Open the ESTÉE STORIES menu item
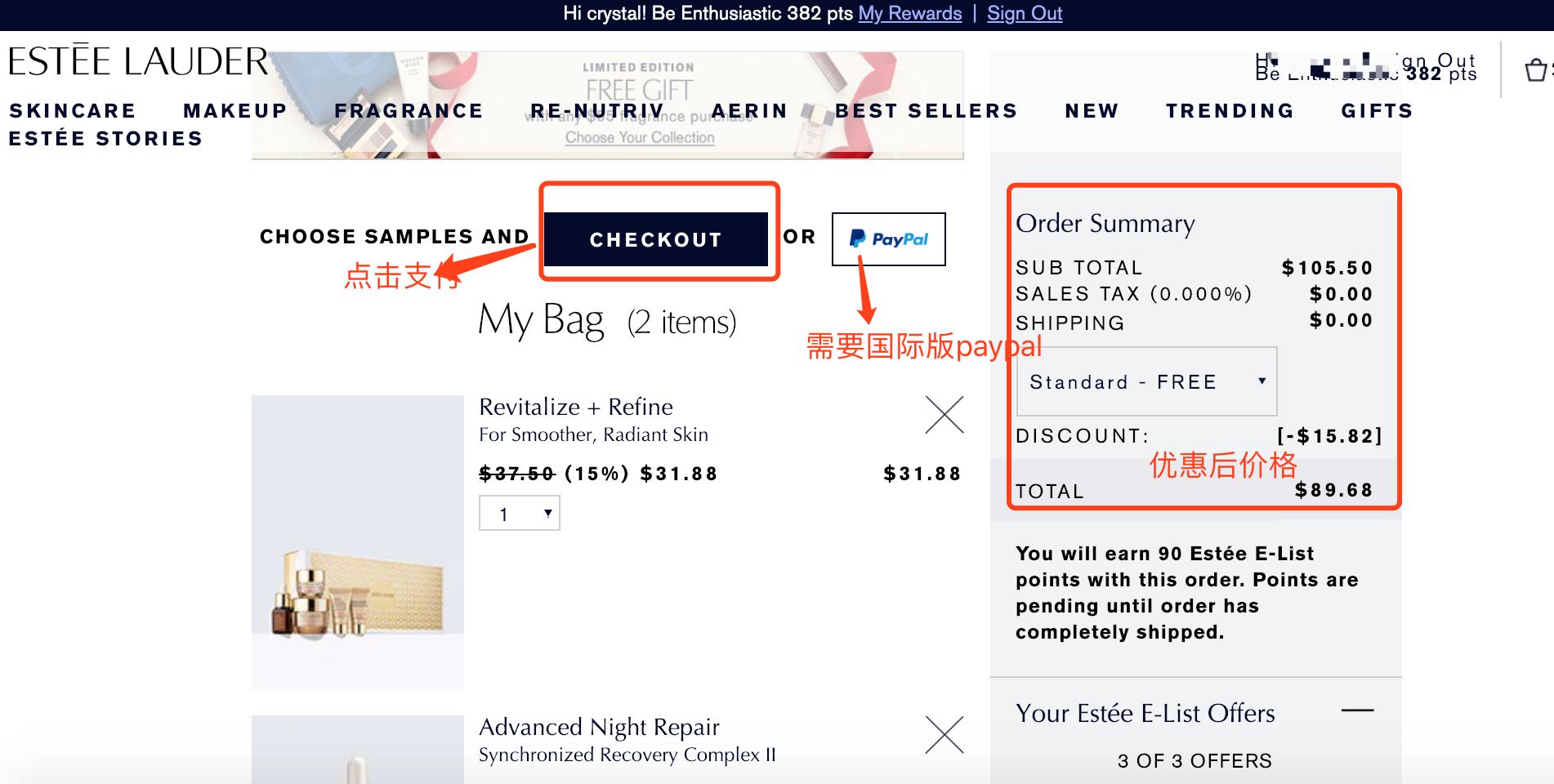 [105, 139]
